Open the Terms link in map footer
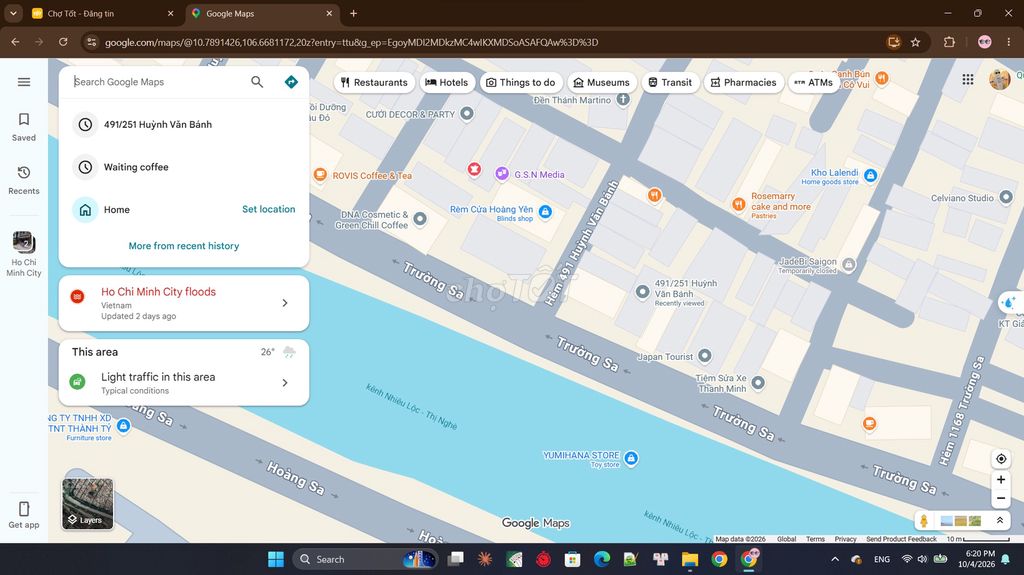Screen dimensions: 1024x575 [x=815, y=539]
